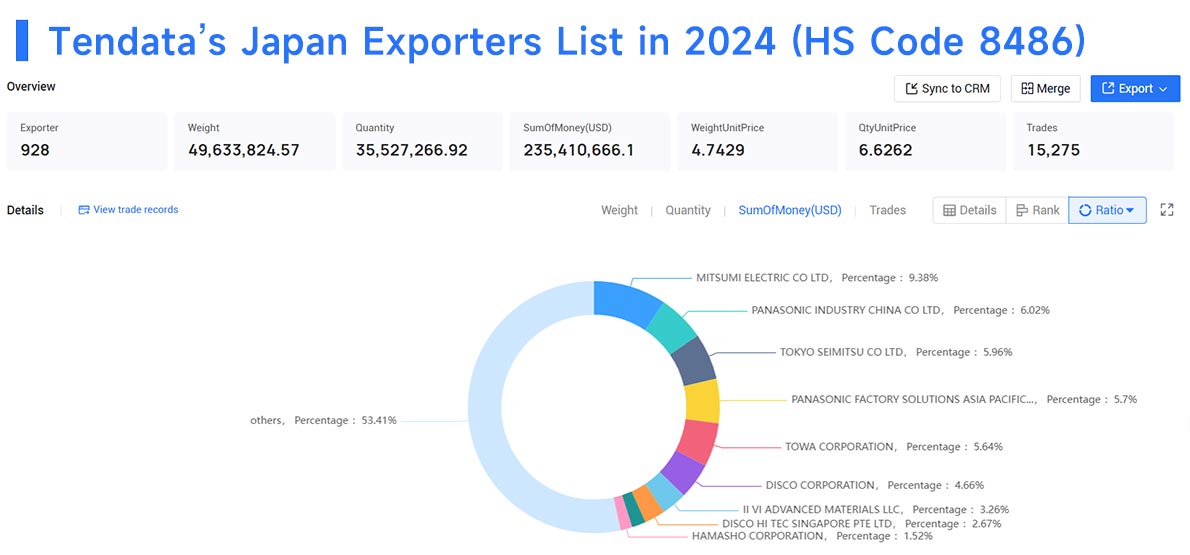The height and width of the screenshot is (555, 1190).
Task: Click the Weight summary card
Action: (255, 141)
